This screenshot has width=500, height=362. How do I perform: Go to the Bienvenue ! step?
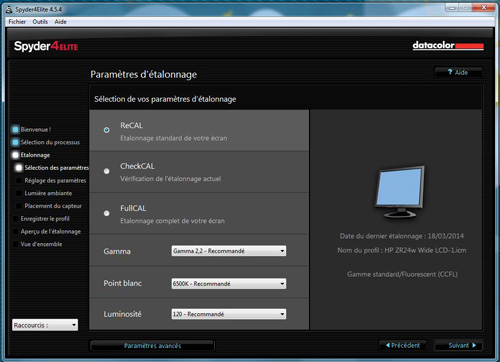coord(36,129)
